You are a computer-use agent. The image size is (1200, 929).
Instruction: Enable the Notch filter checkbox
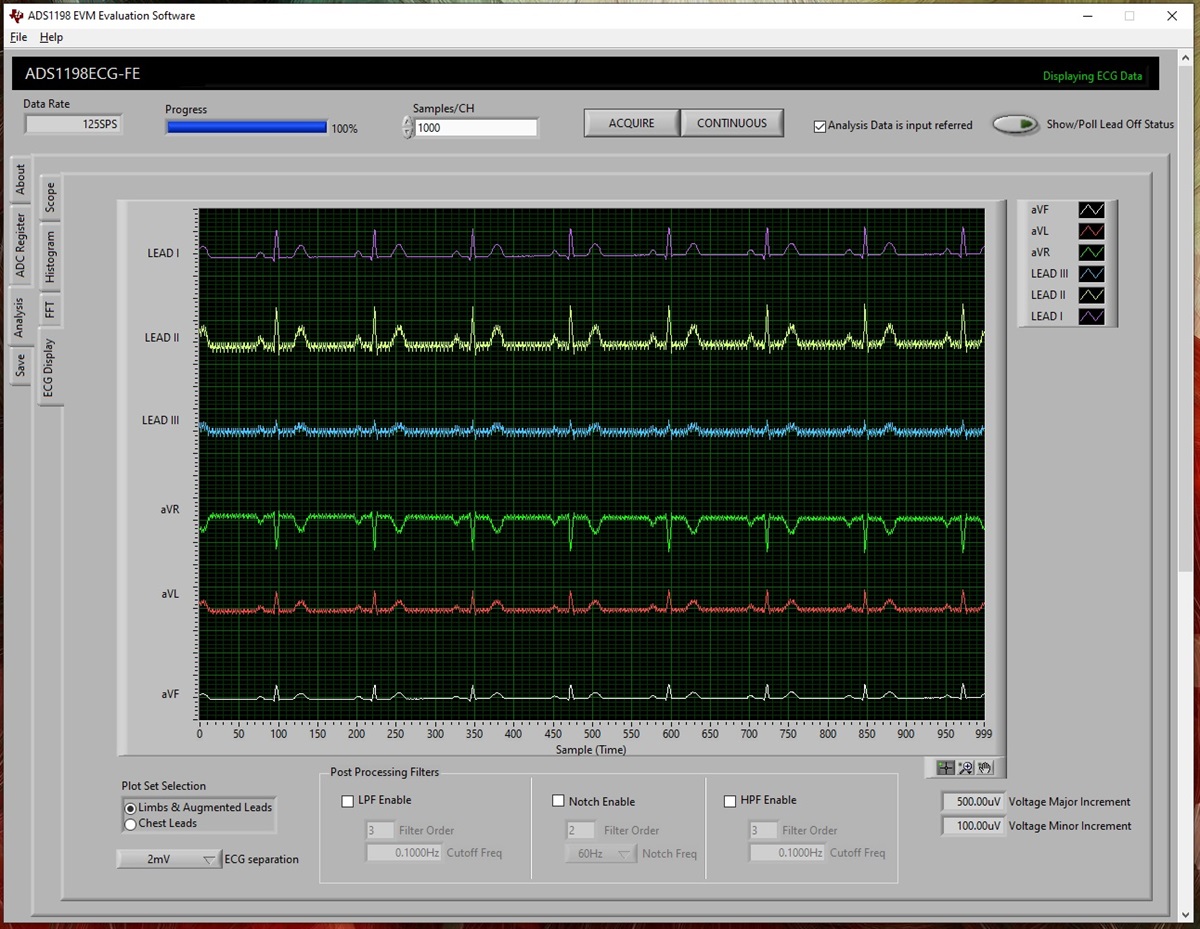[559, 801]
